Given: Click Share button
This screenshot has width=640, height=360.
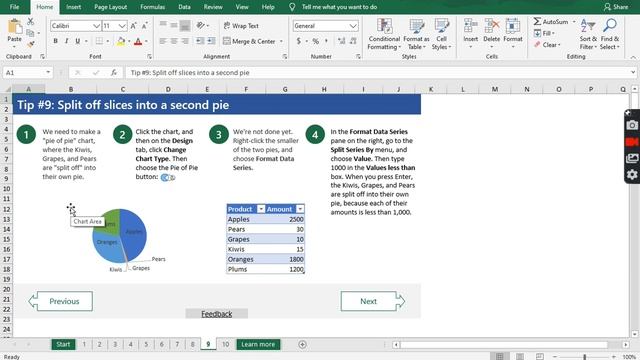Looking at the screenshot, I should (x=616, y=7).
